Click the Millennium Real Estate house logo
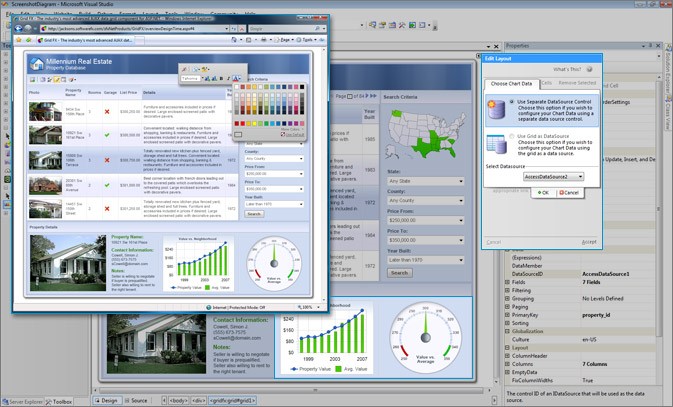The image size is (673, 407). pos(36,64)
